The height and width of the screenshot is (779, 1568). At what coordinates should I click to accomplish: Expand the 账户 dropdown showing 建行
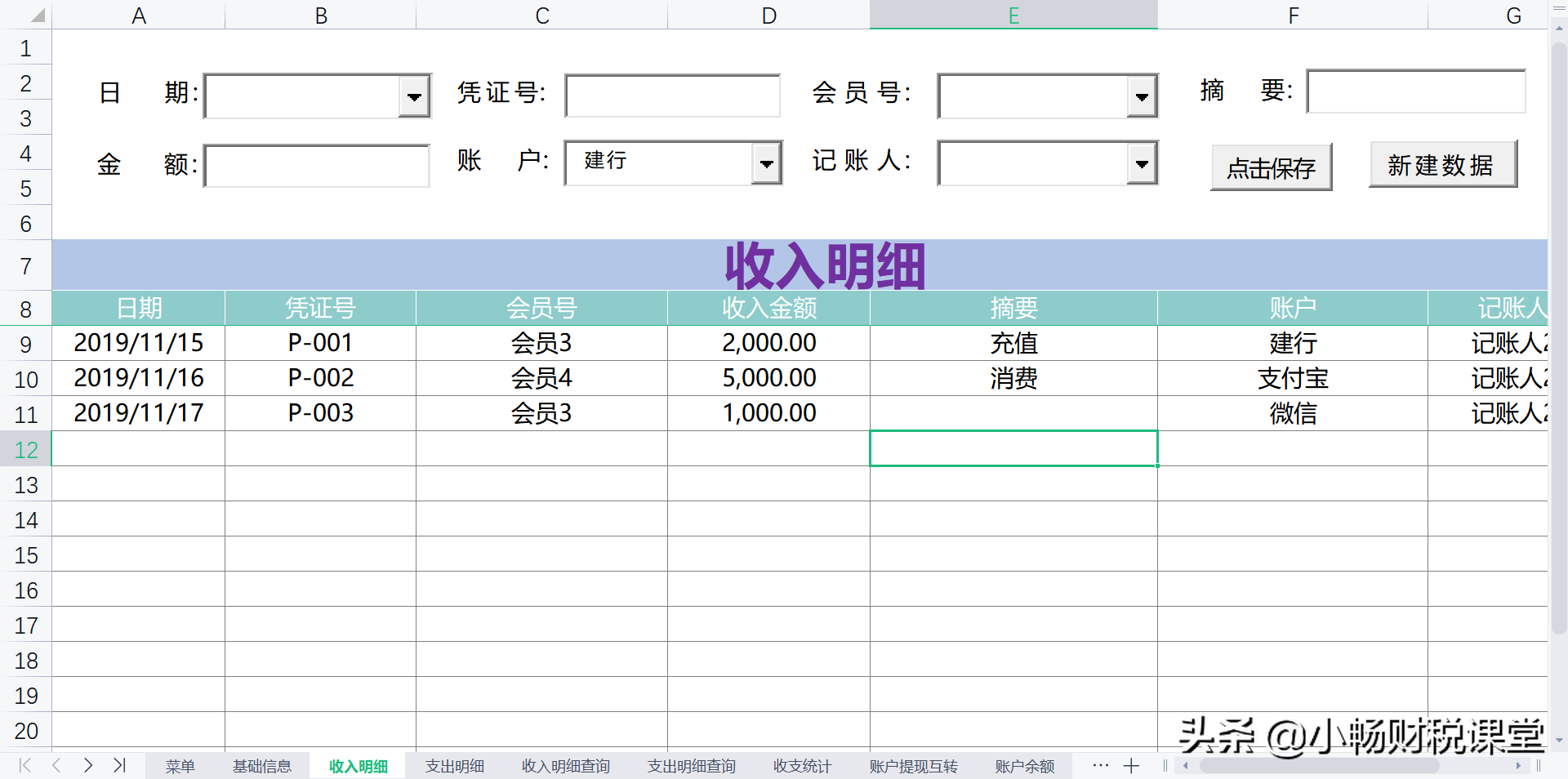[766, 162]
